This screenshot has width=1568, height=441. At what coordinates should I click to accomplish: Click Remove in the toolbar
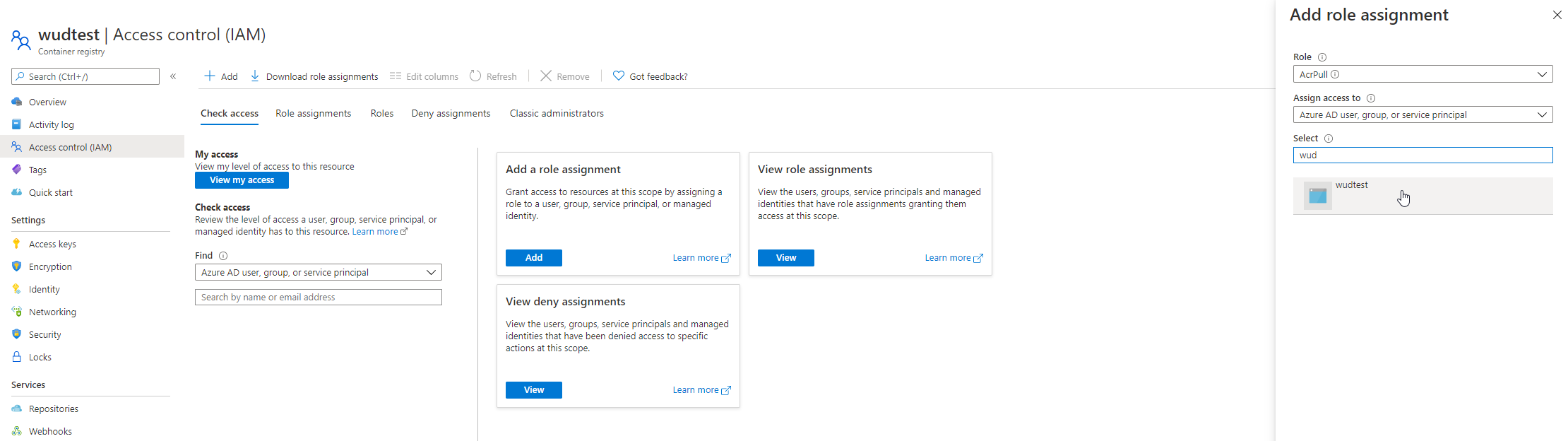click(564, 76)
